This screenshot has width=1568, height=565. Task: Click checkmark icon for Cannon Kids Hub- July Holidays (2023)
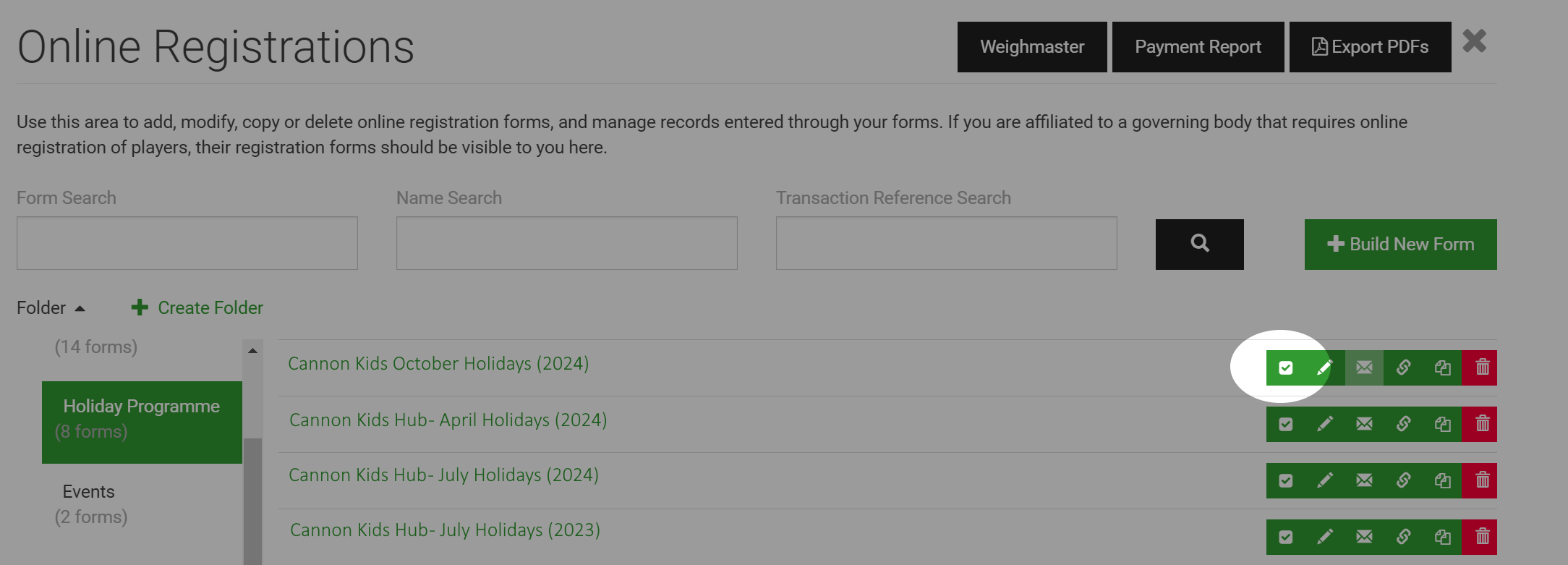pos(1285,537)
